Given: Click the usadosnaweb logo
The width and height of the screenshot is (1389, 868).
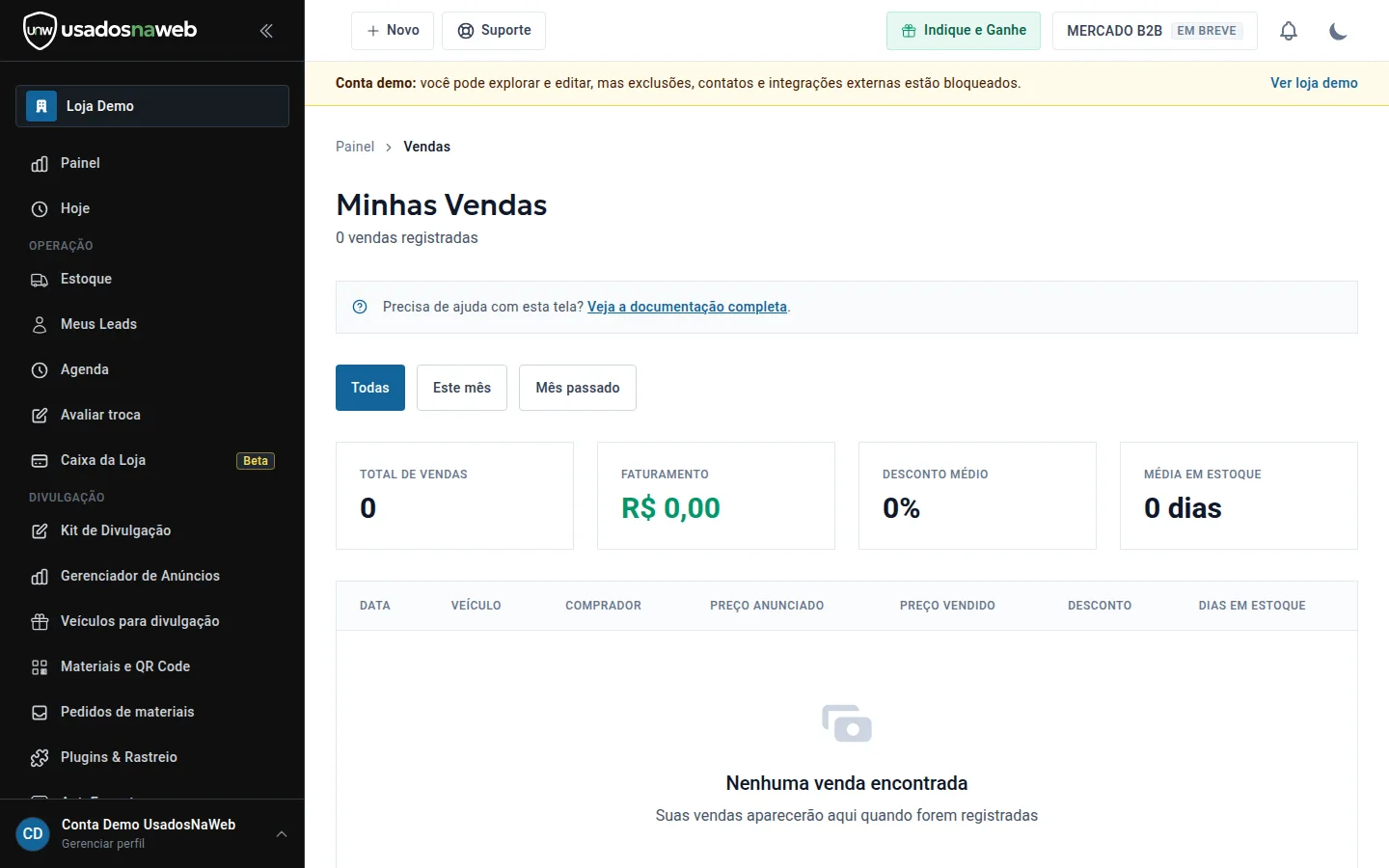Looking at the screenshot, I should (x=110, y=30).
